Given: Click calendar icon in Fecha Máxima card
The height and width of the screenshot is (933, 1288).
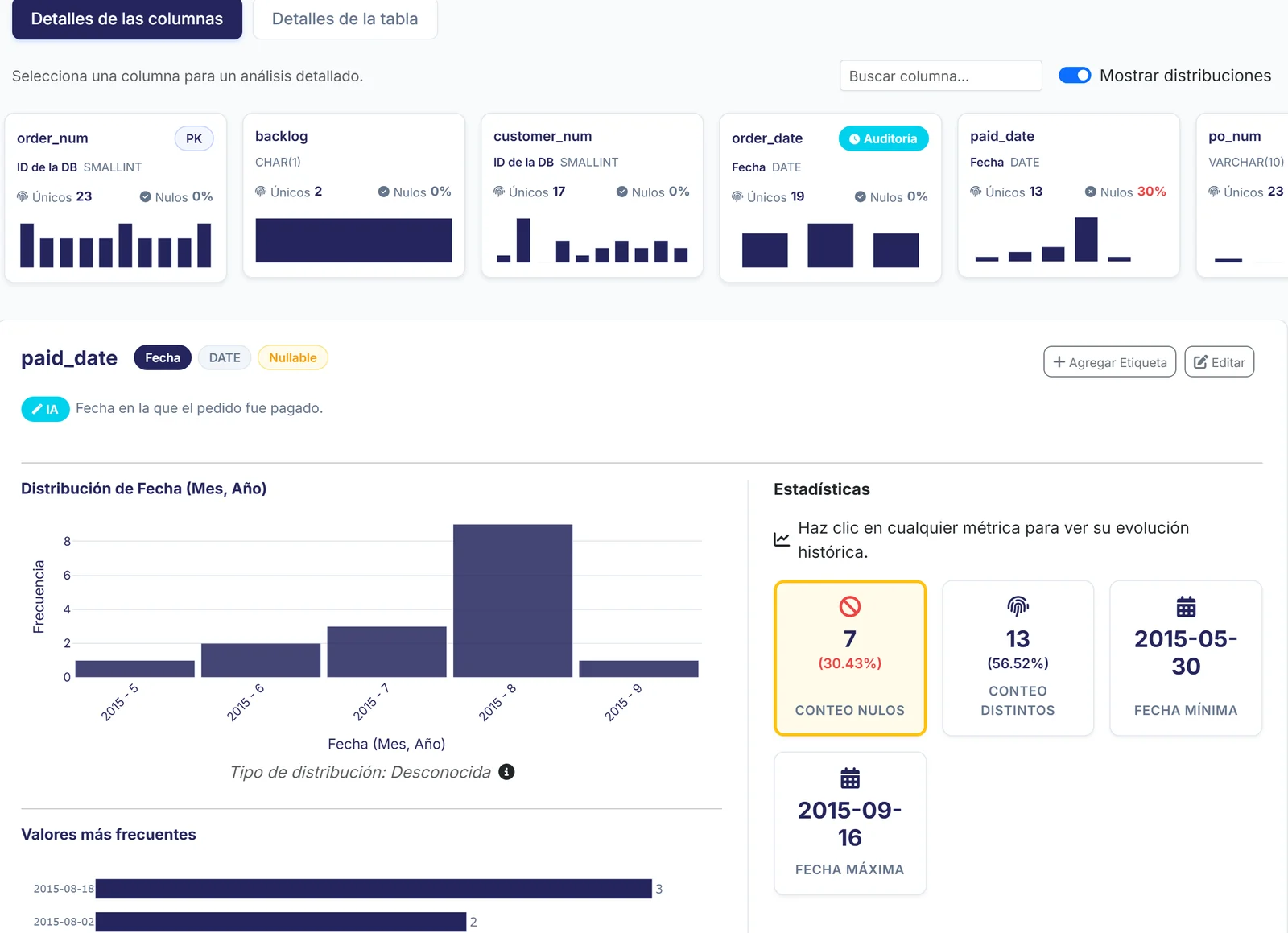Looking at the screenshot, I should pos(850,778).
